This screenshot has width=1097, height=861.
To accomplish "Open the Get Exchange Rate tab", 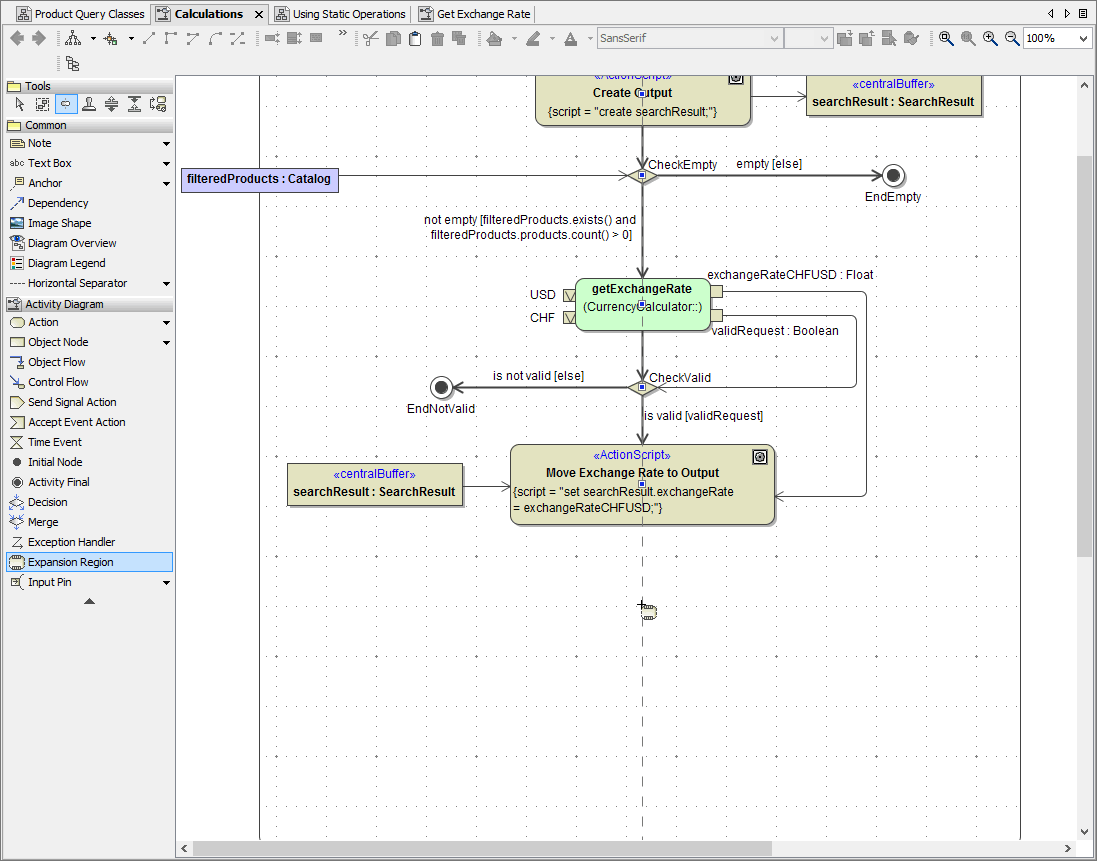I will pos(482,14).
